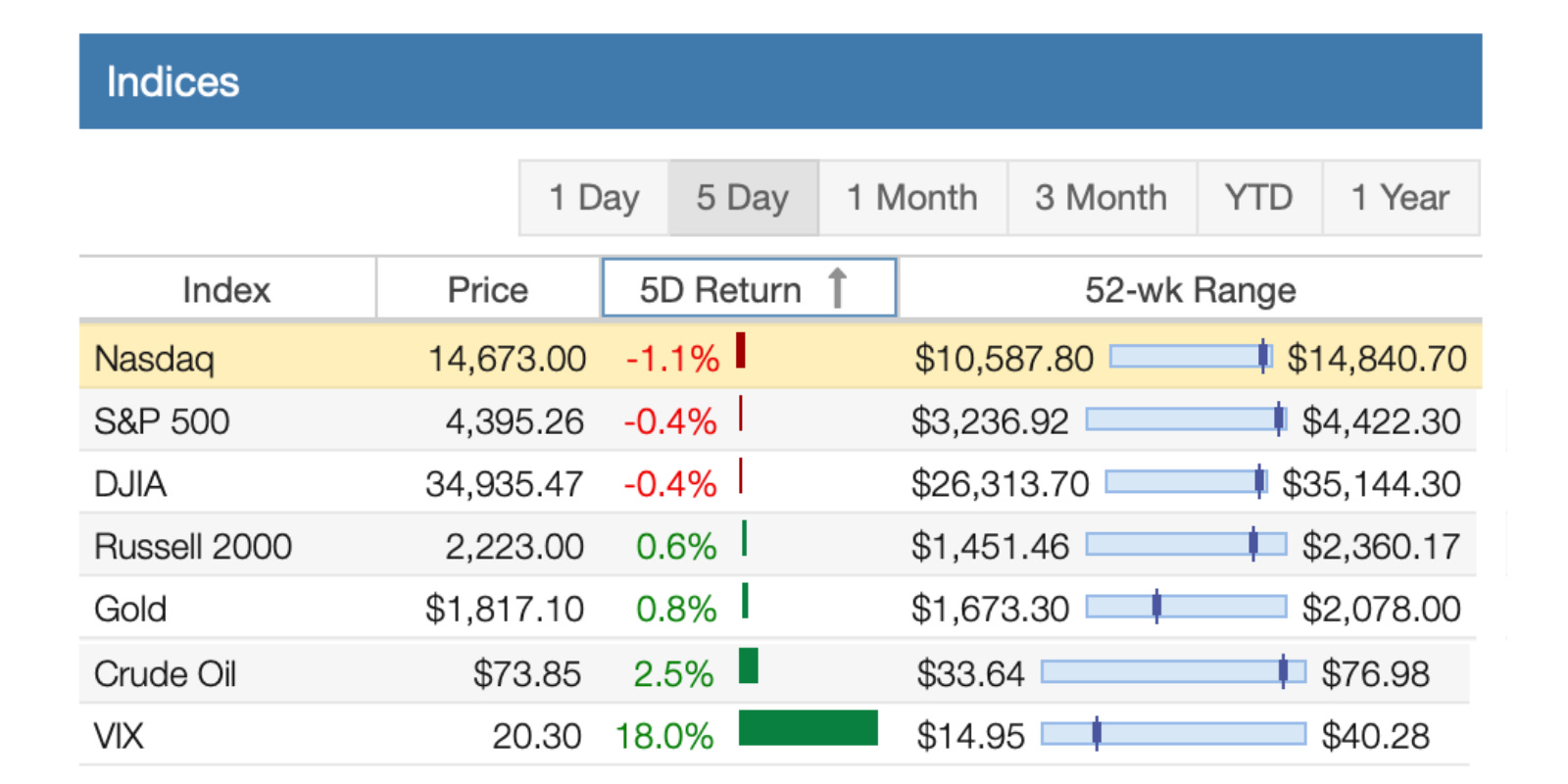
Task: Click the red Nasdaq return bar
Action: (741, 350)
